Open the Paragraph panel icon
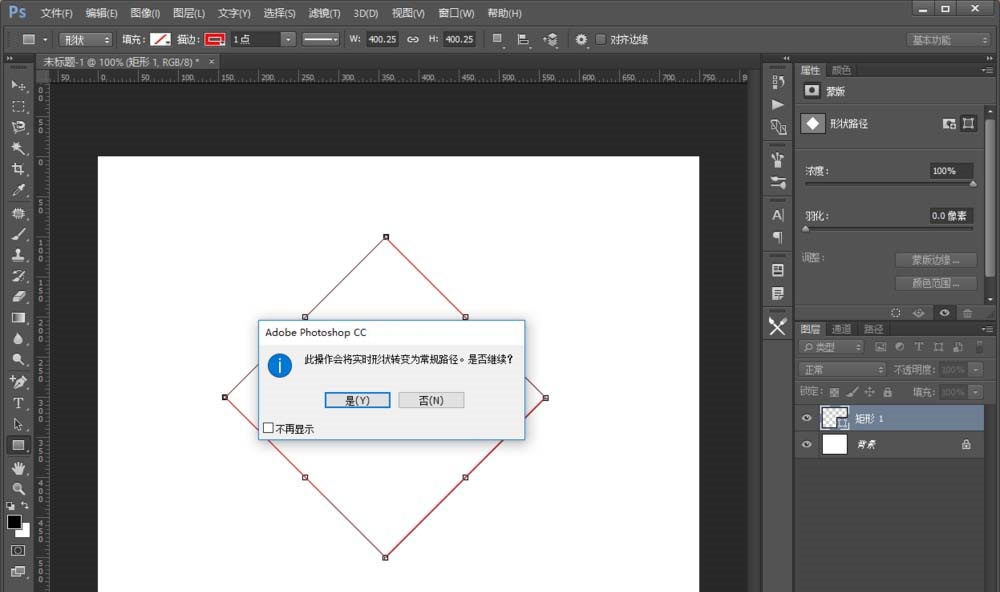Image resolution: width=1000 pixels, height=592 pixels. 777,237
